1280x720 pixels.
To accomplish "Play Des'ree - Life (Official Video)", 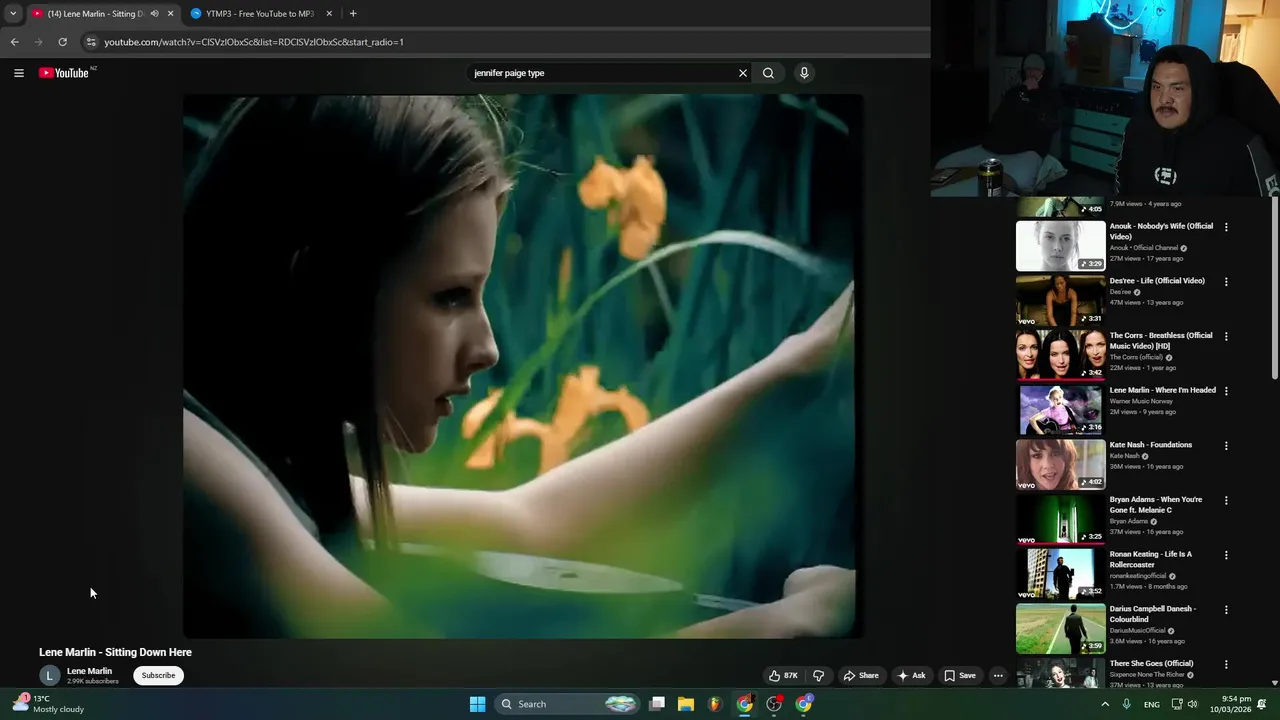I will (x=1157, y=281).
